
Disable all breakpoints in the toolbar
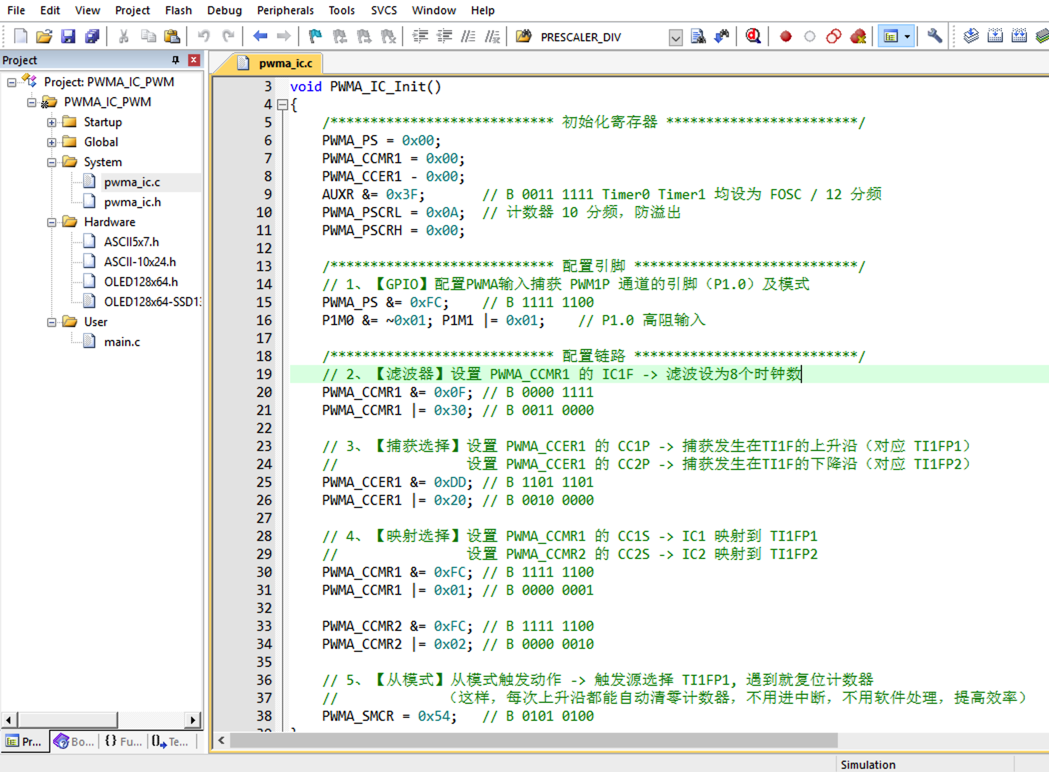click(x=834, y=36)
